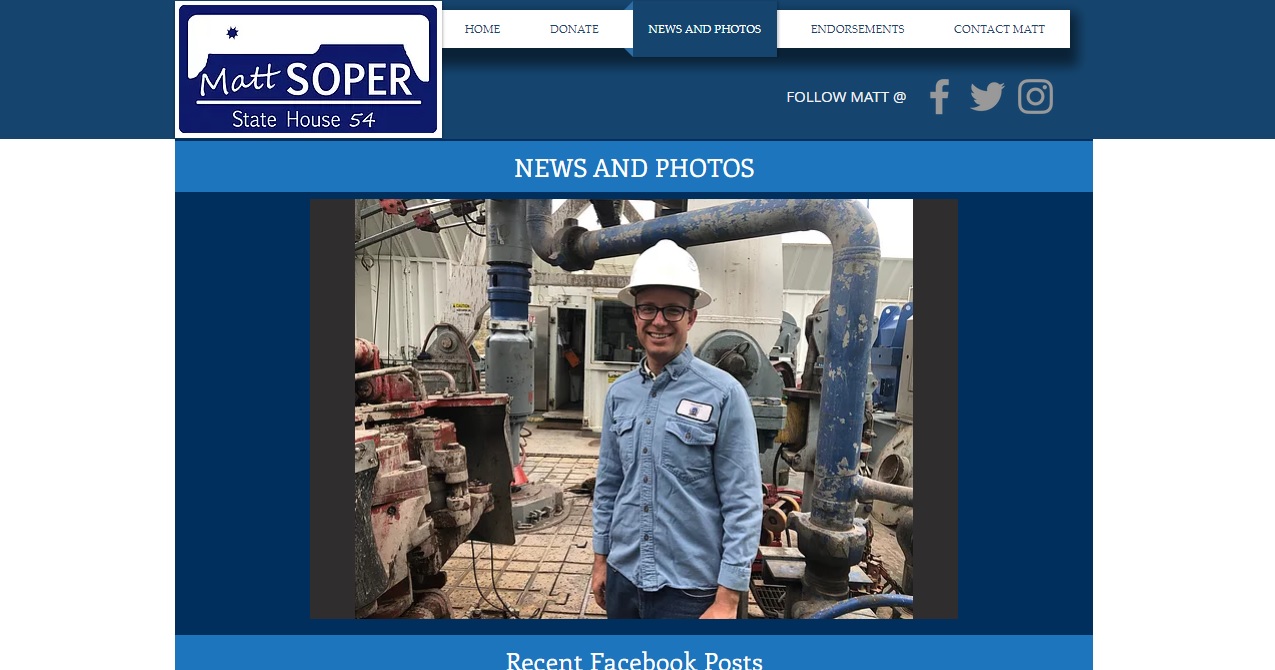Click the NEWS AND PHOTOS heading banner
Screen dimensions: 1275x670
click(x=634, y=167)
